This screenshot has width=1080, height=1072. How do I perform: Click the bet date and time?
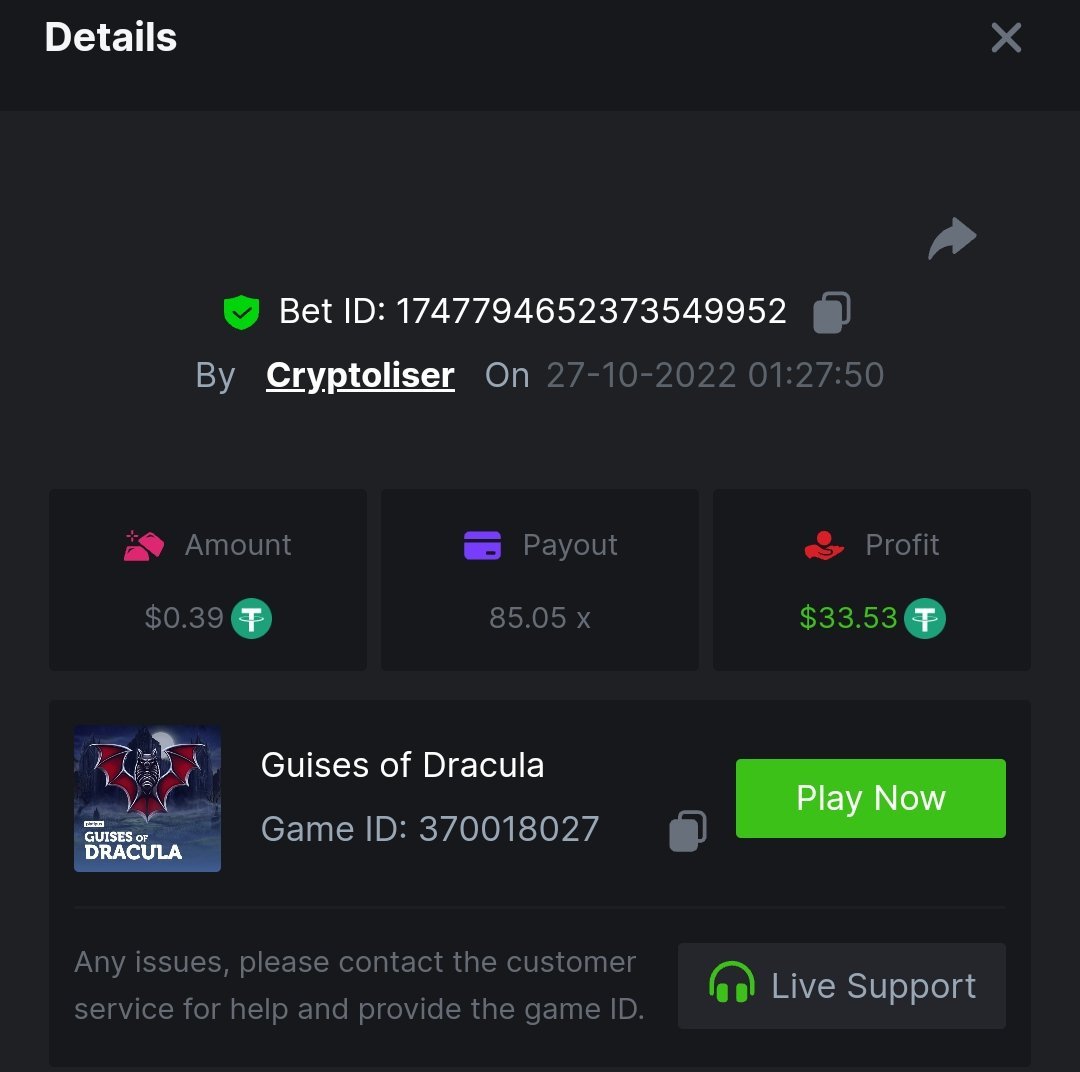coord(714,375)
